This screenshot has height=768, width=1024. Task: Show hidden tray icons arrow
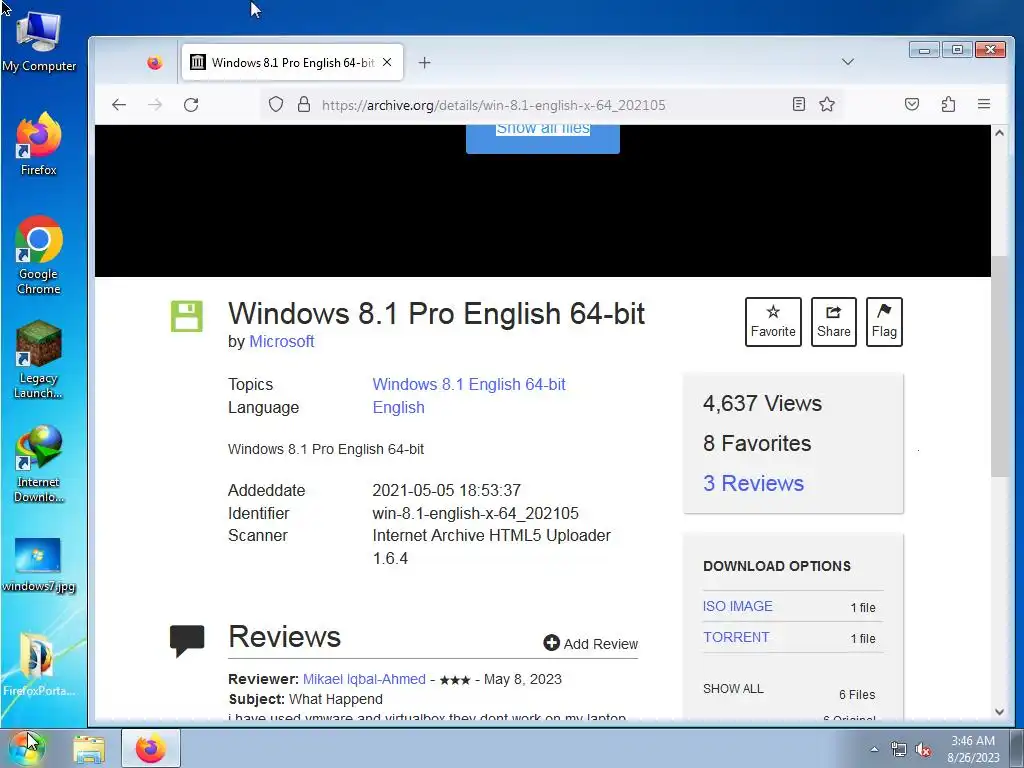(874, 749)
